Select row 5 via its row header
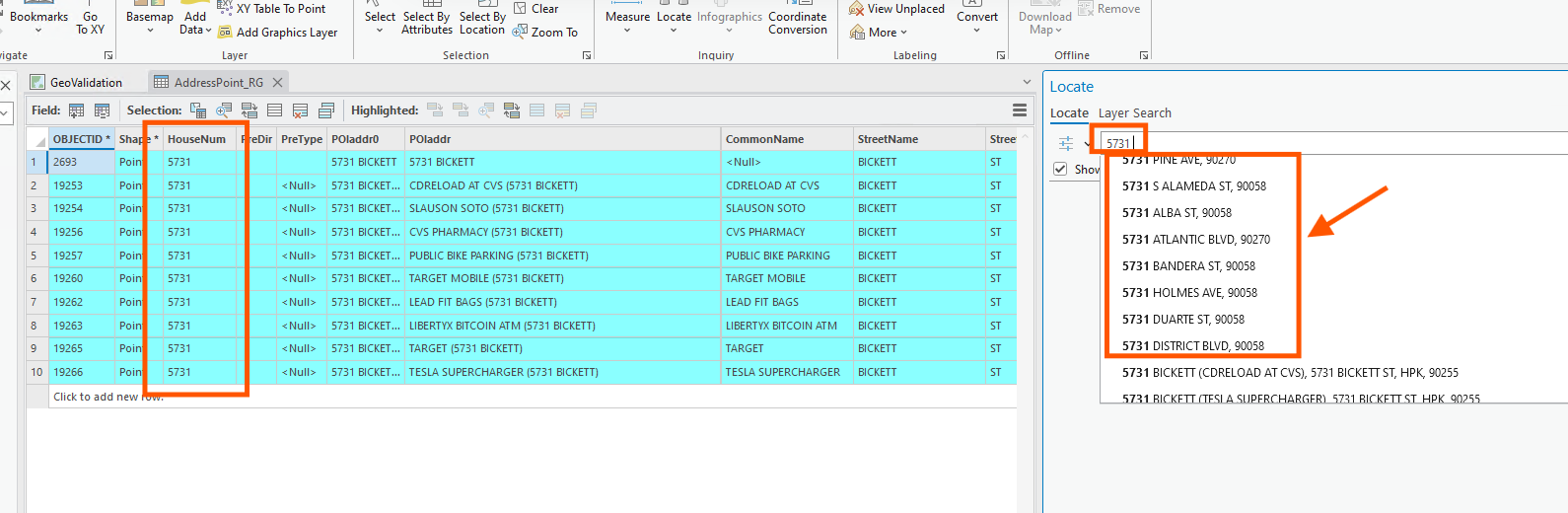 coord(36,256)
